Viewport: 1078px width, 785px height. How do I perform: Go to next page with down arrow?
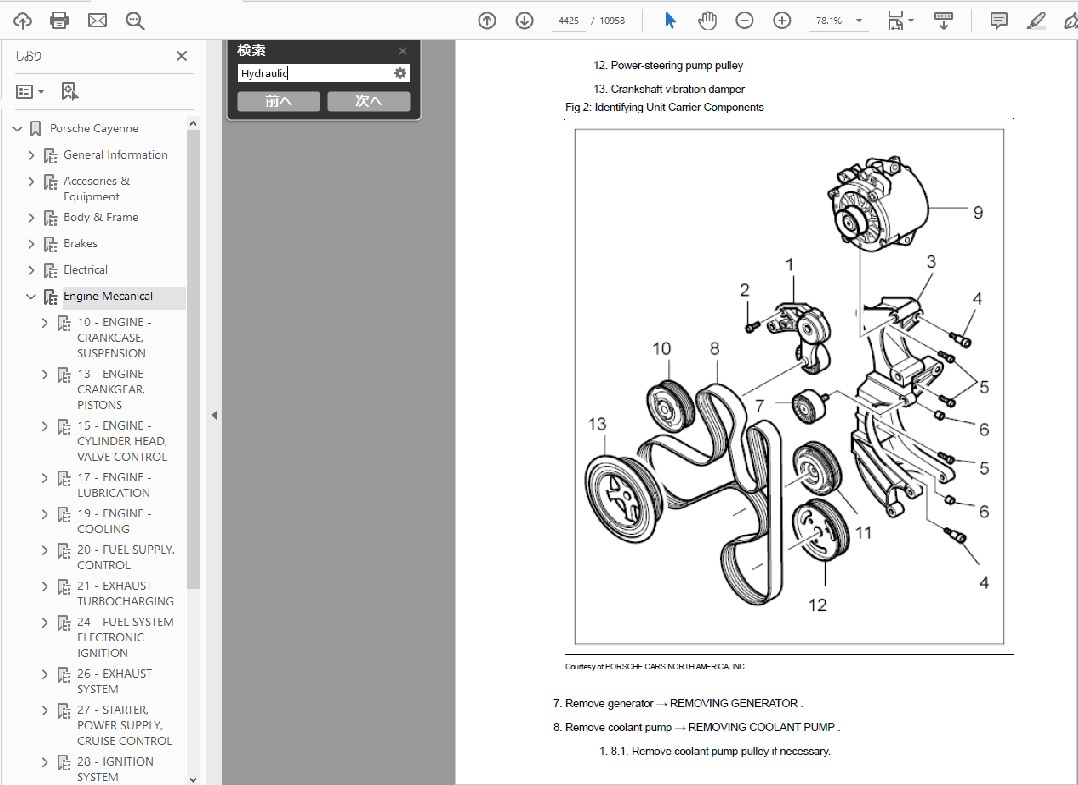(524, 20)
